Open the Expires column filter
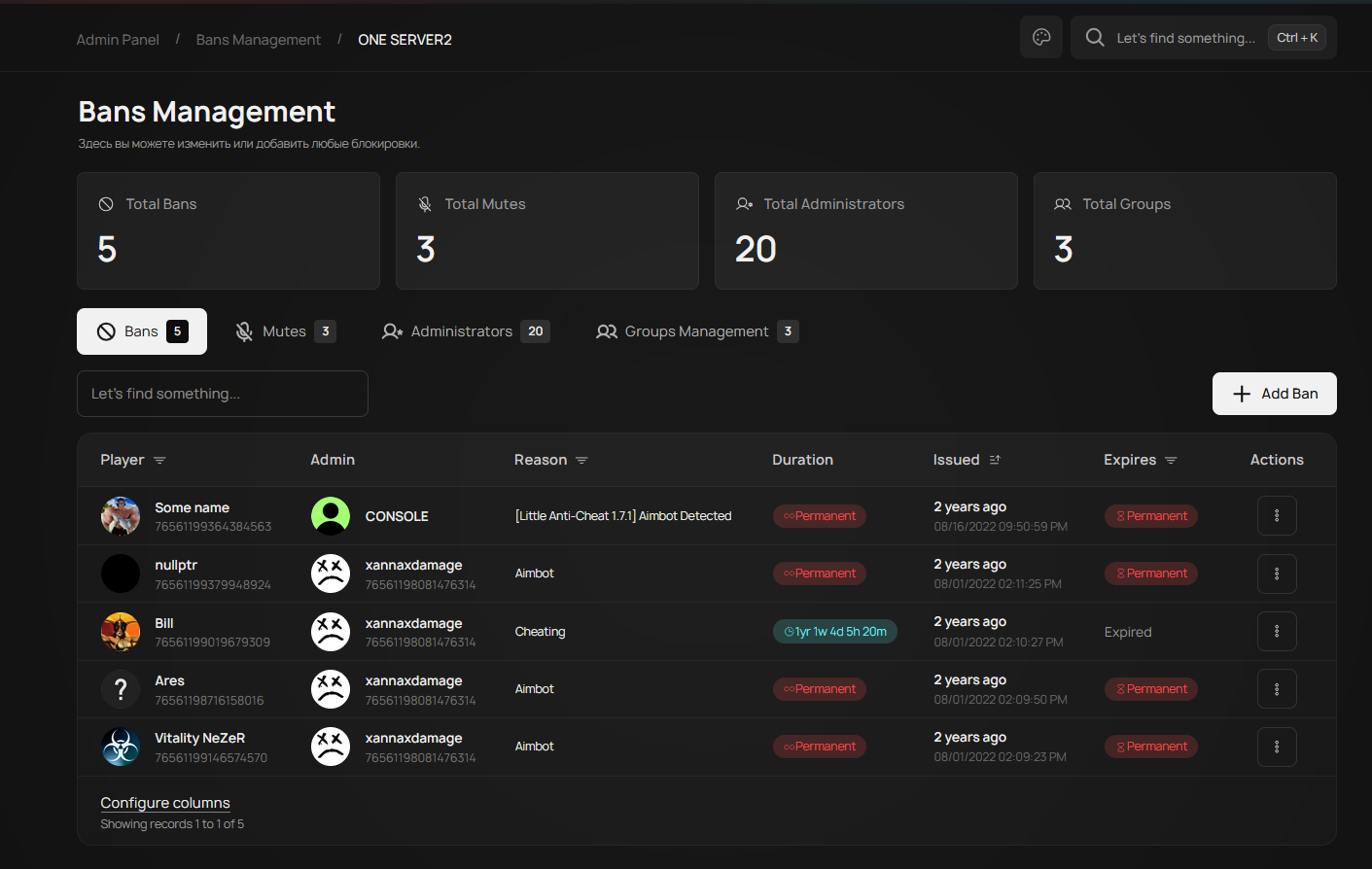This screenshot has height=869, width=1372. pos(1171,459)
